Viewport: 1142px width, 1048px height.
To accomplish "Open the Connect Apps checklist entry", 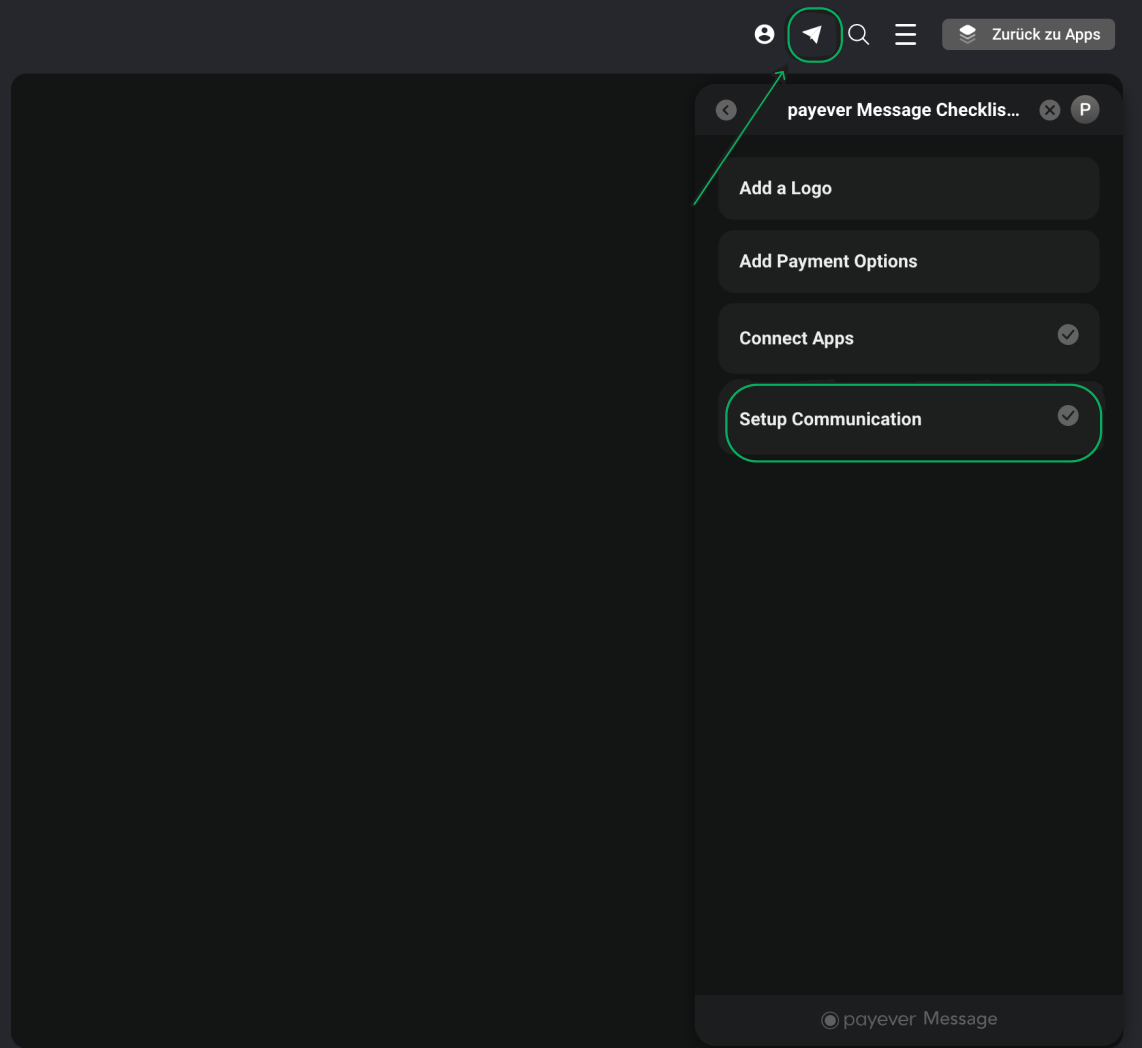I will pyautogui.click(x=908, y=338).
